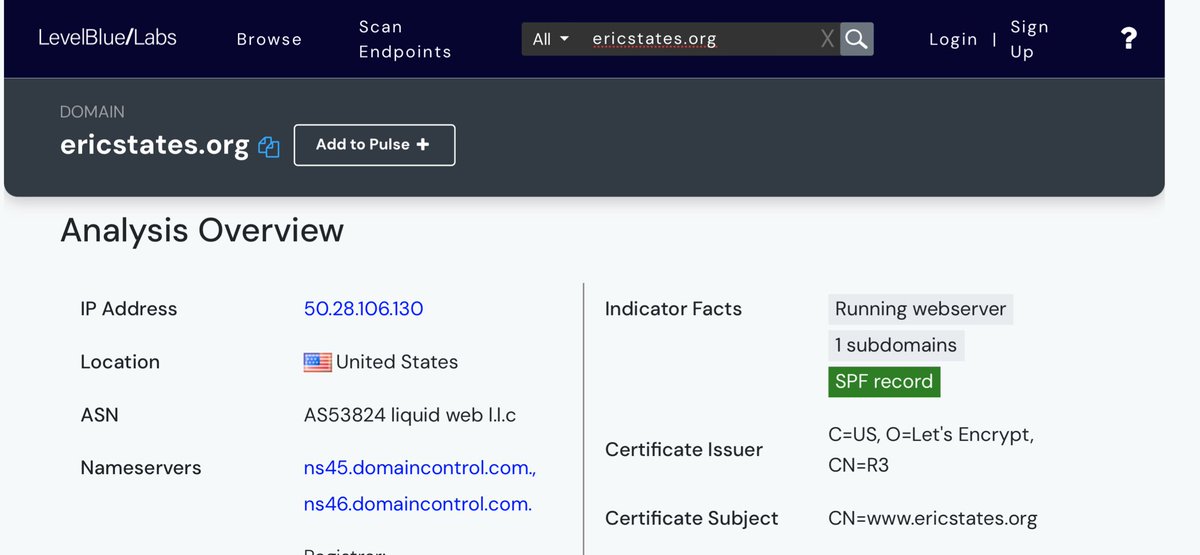Screen dimensions: 1200x555
Task: Click the ericstates.org domain heading
Action: click(x=154, y=145)
